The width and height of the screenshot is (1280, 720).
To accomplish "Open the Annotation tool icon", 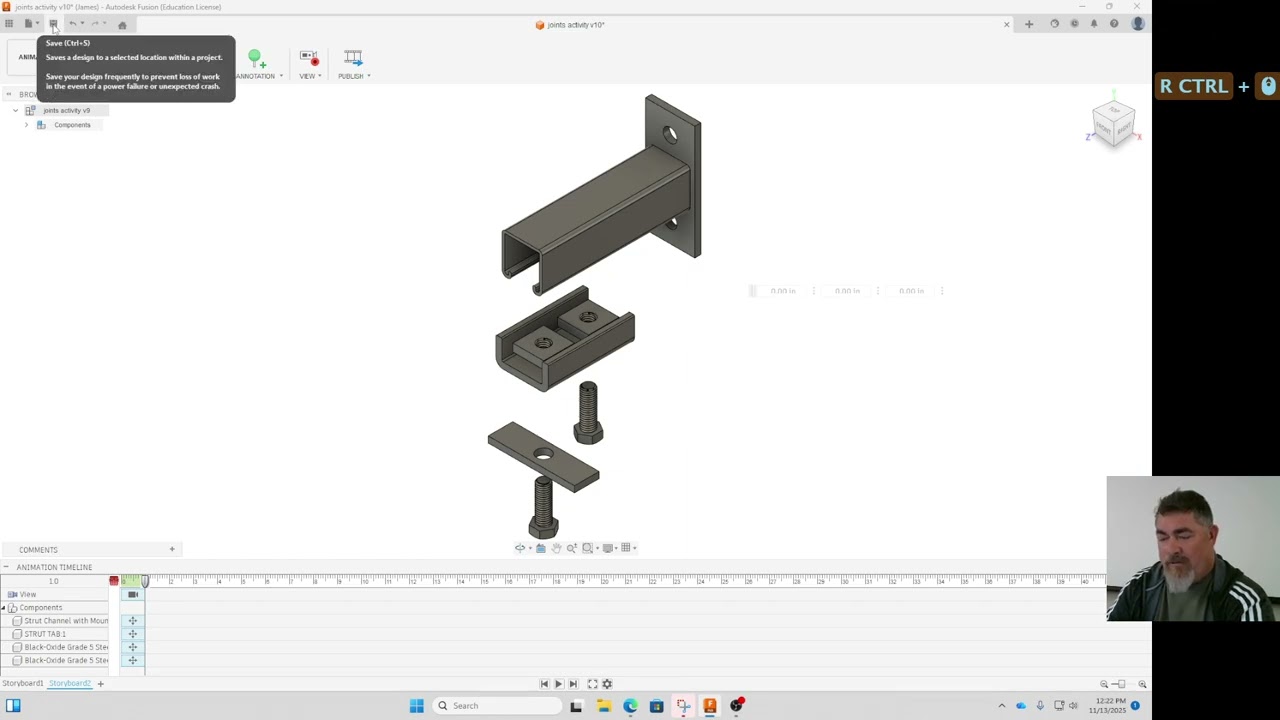I will (256, 59).
